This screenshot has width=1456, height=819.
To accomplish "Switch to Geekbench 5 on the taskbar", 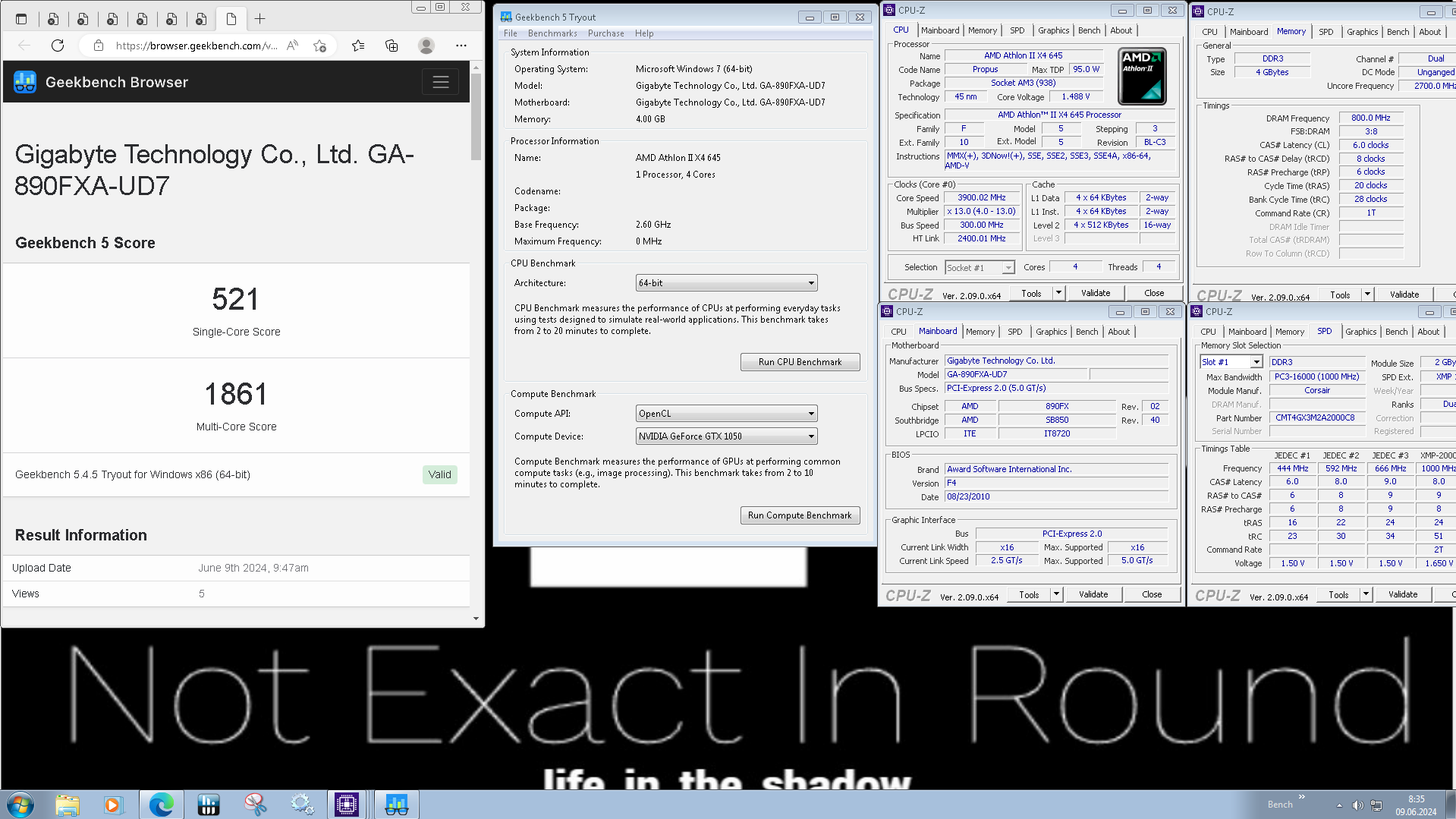I will [396, 805].
